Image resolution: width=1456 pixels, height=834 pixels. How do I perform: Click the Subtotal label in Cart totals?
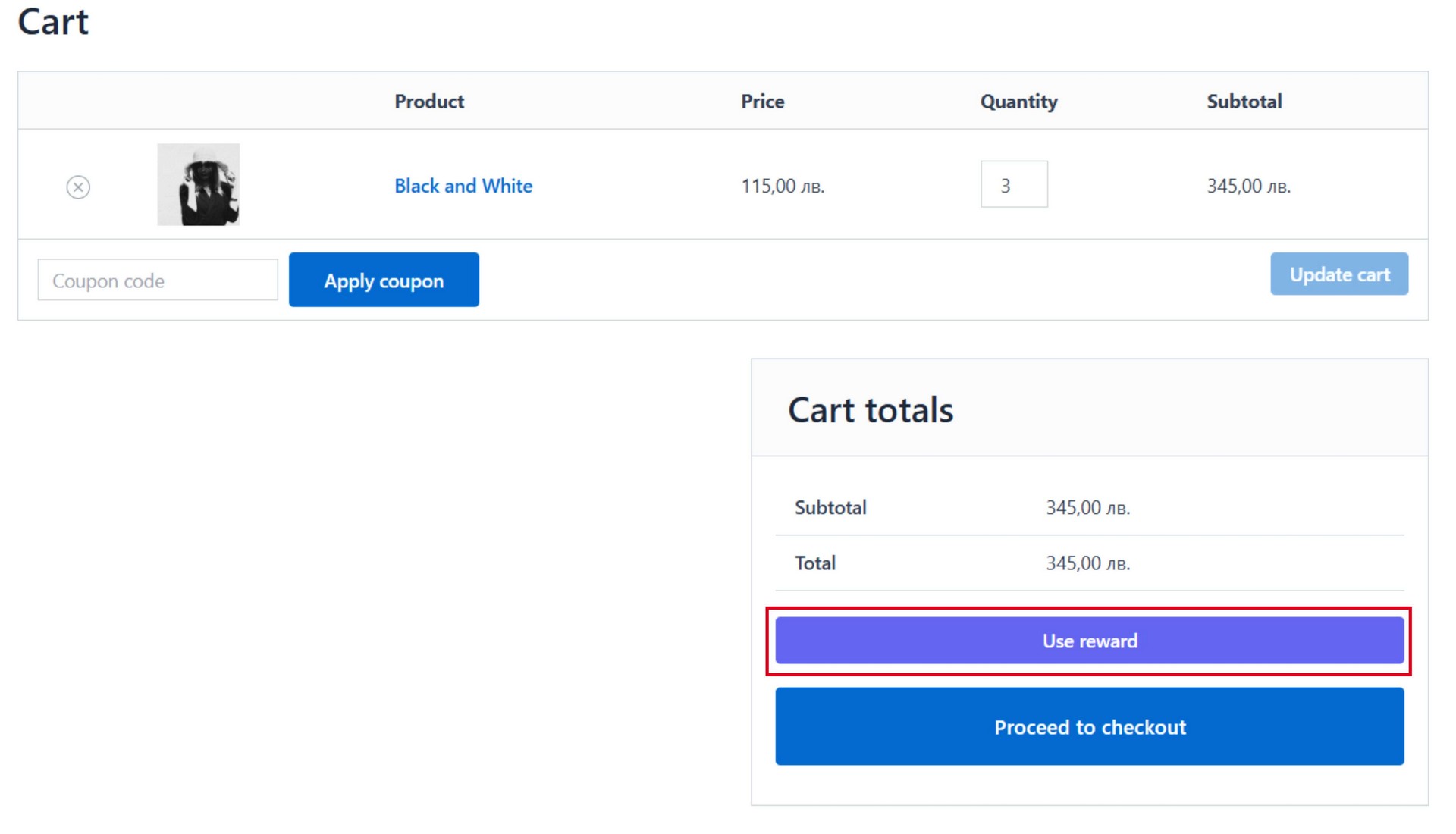point(830,507)
